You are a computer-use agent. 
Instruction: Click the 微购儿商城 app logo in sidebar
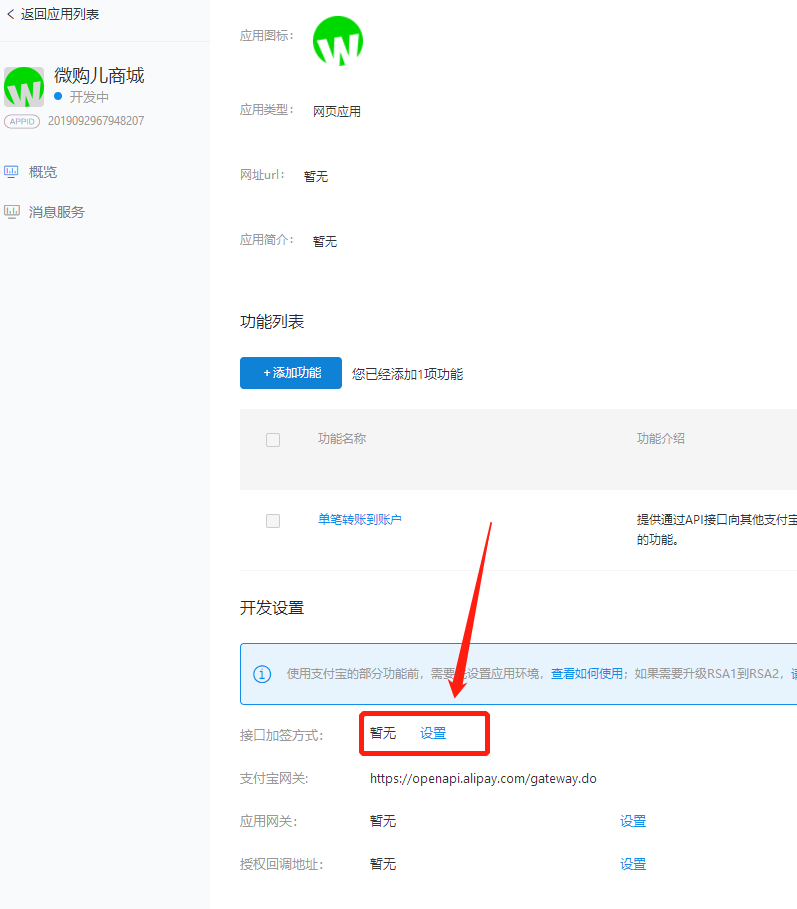click(24, 87)
